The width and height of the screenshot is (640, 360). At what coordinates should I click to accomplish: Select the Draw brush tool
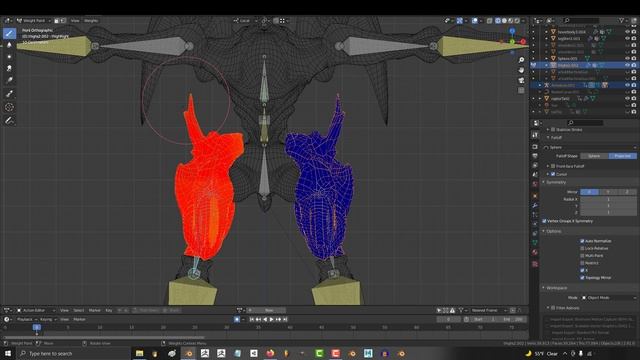pyautogui.click(x=9, y=33)
